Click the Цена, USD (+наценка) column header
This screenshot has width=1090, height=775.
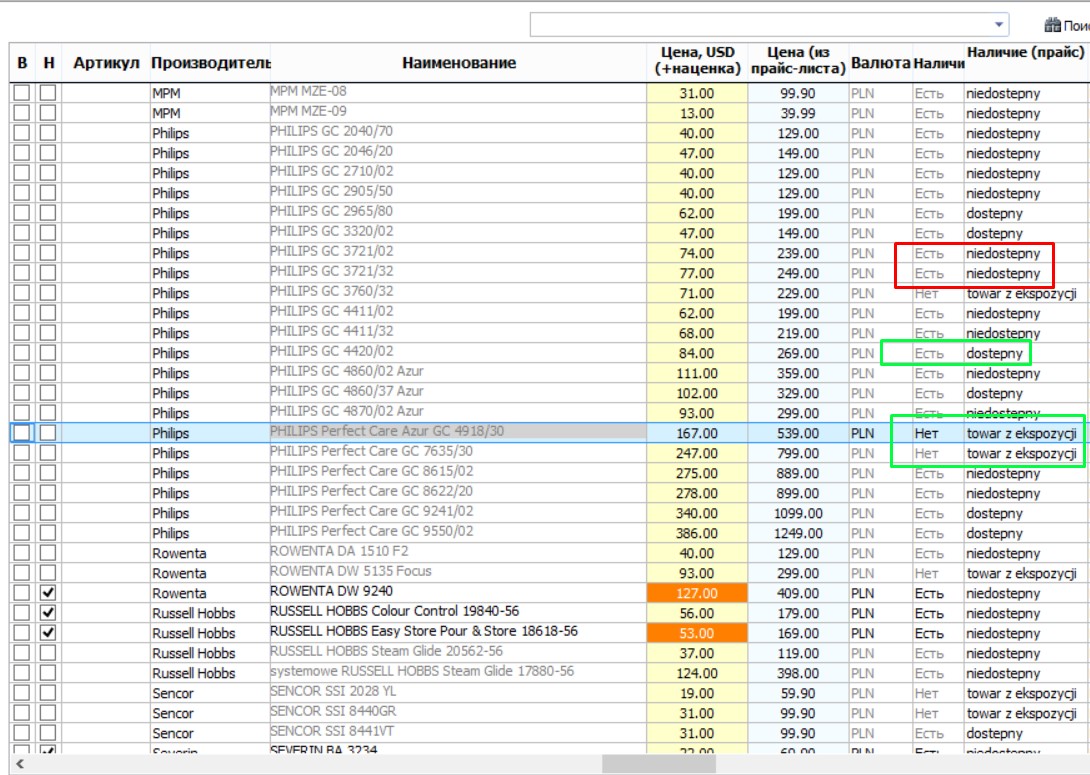coord(697,61)
